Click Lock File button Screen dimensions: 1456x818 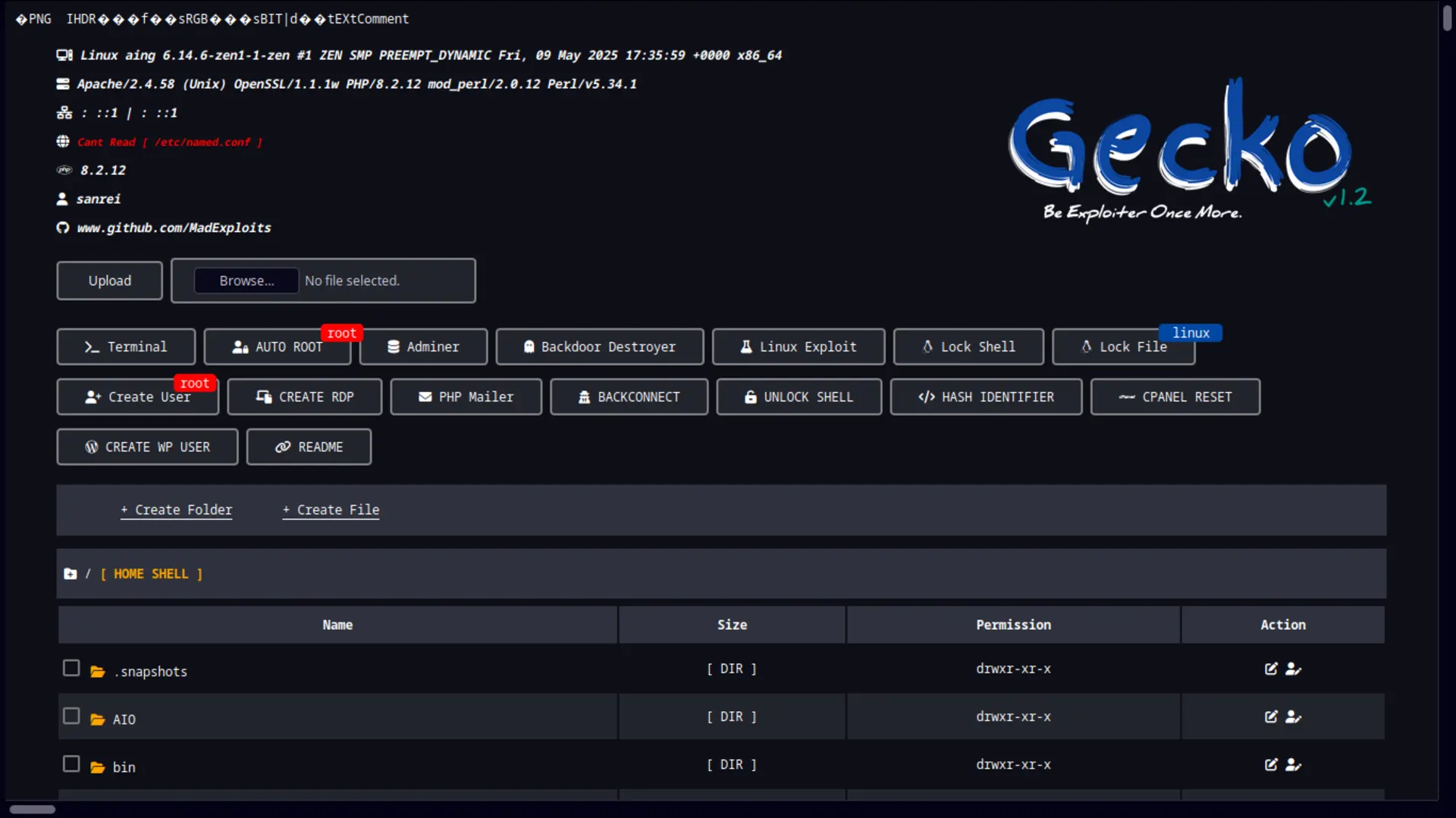coord(1124,346)
